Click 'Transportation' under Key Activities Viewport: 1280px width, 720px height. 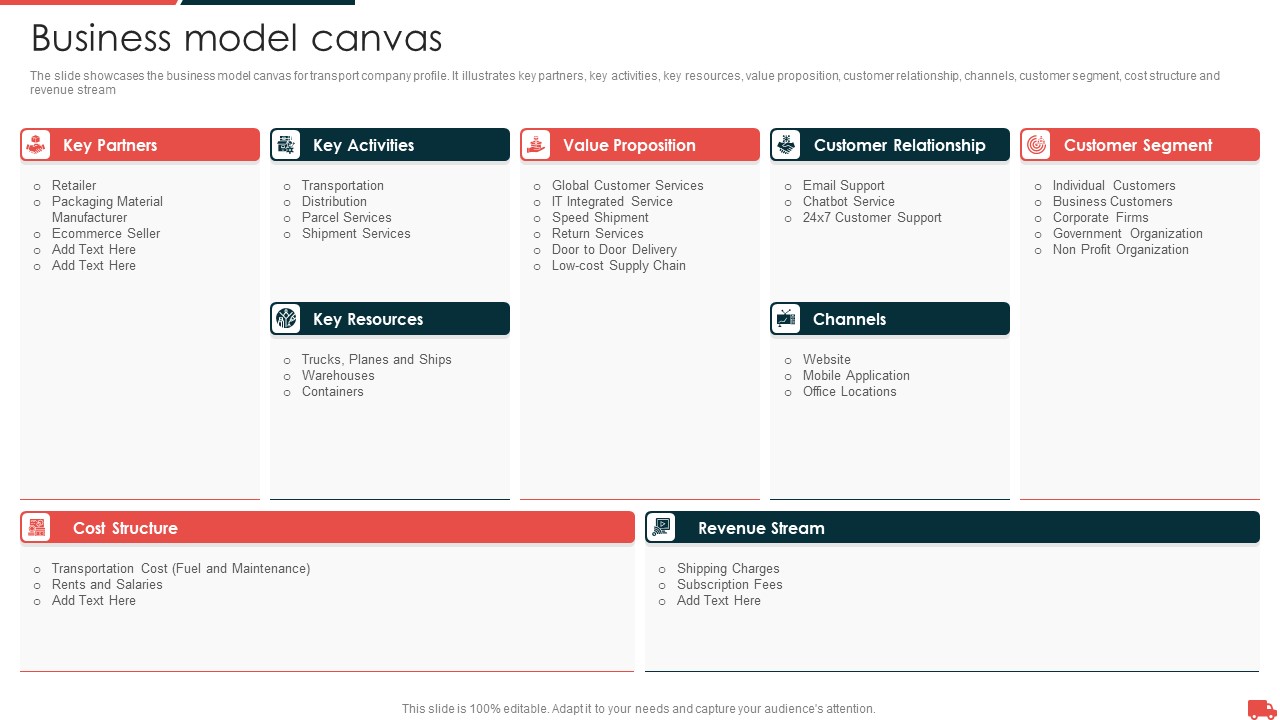[343, 186]
